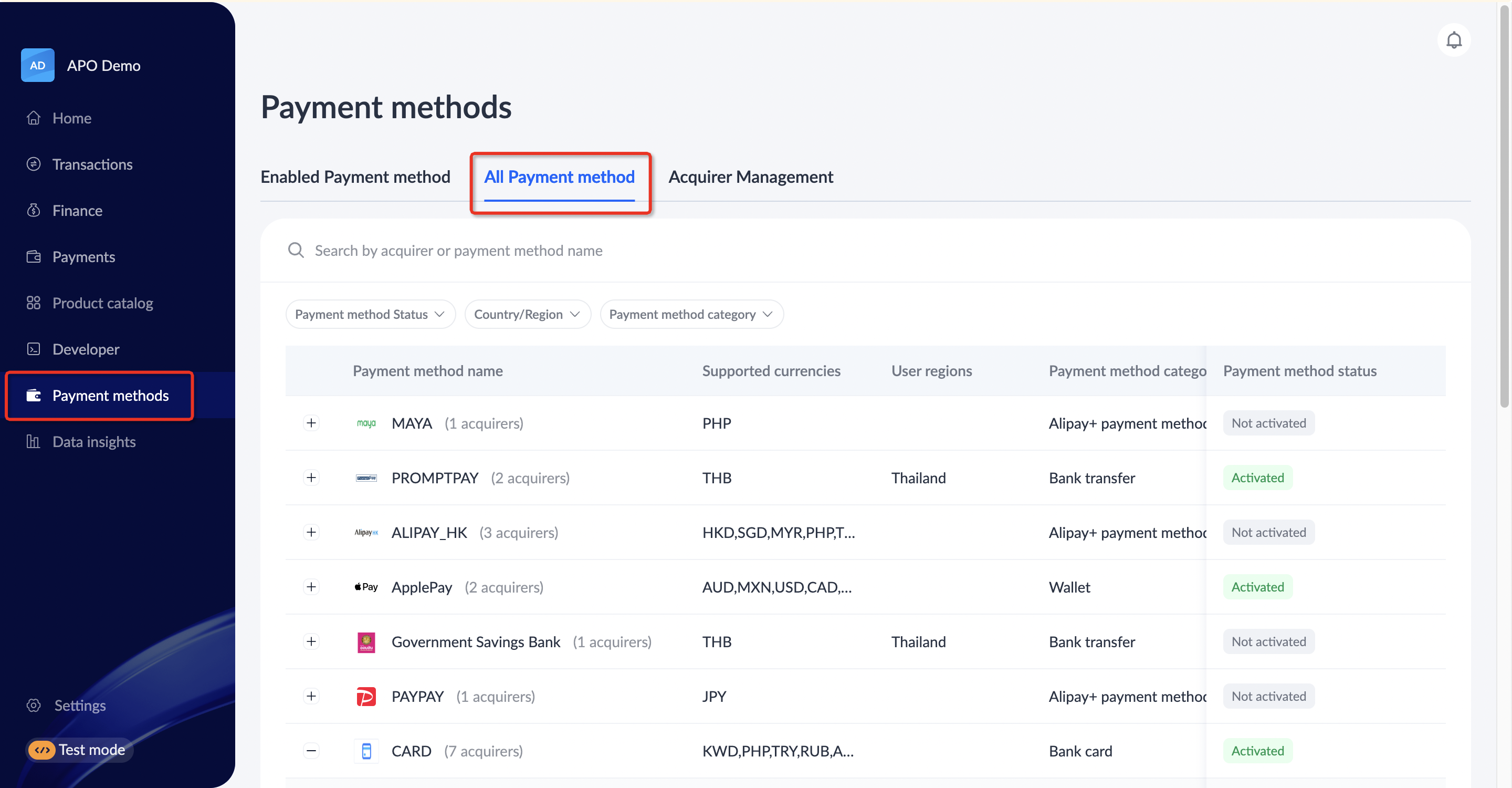This screenshot has width=1512, height=788.
Task: Switch to Acquirer Management tab
Action: (750, 177)
